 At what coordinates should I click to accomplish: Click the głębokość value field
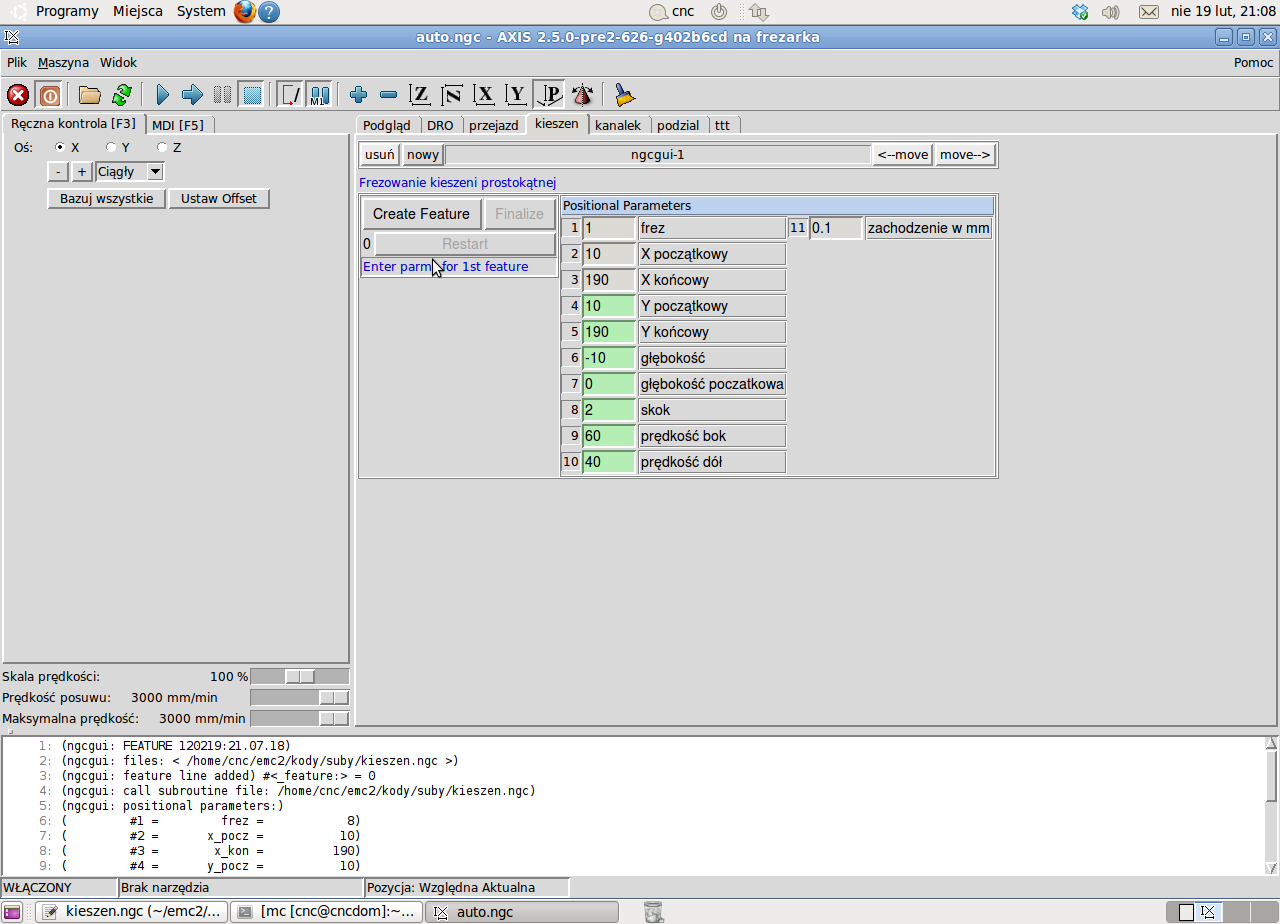coord(608,358)
